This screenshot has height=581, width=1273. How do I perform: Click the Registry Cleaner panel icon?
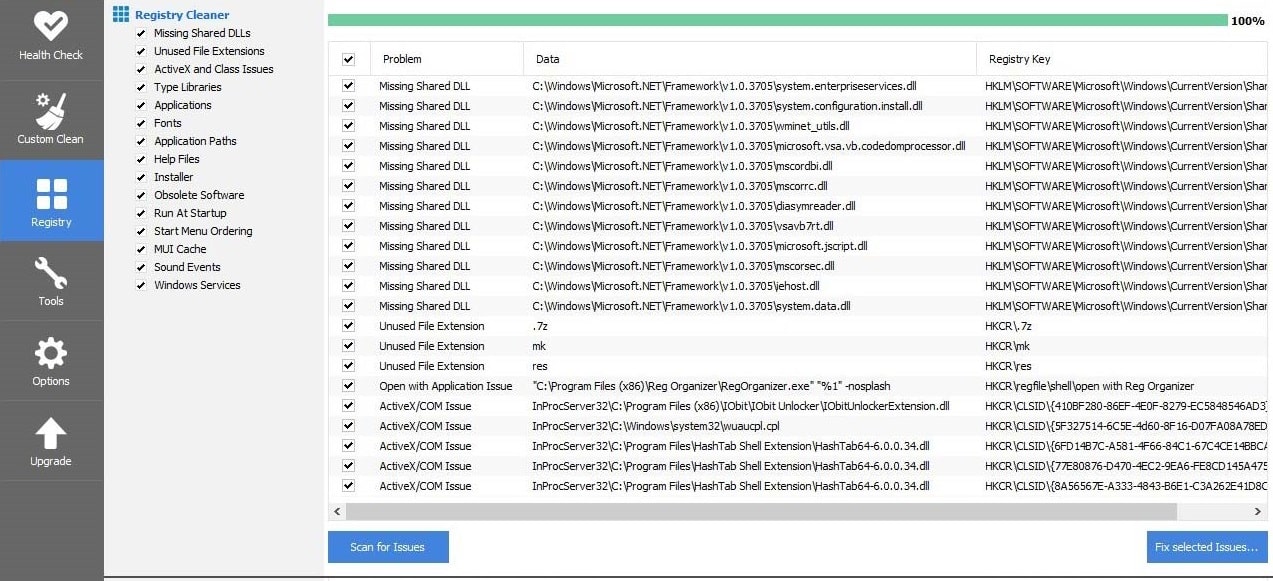tap(120, 13)
